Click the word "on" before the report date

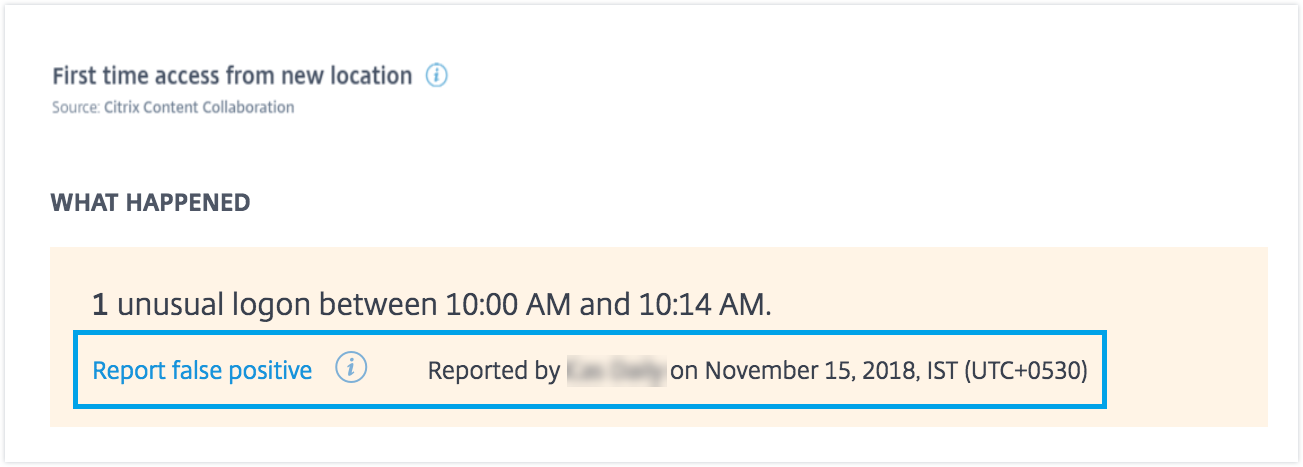683,371
